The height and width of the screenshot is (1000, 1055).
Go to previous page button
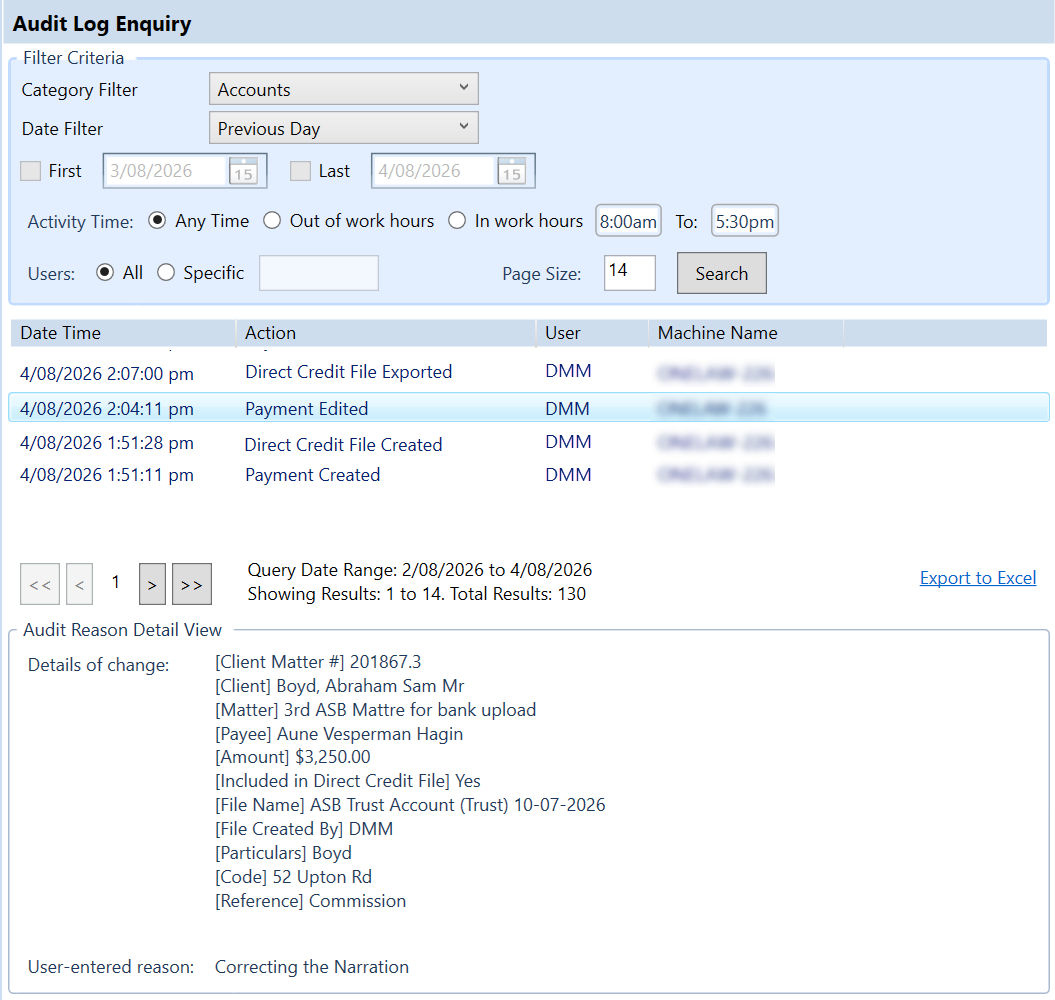tap(79, 584)
